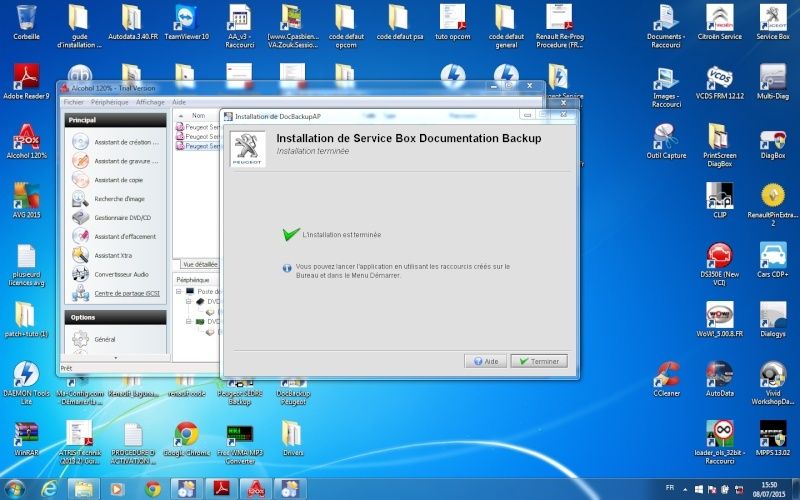800x500 pixels.
Task: Open Multi-Diag desktop shortcut
Action: tap(773, 82)
